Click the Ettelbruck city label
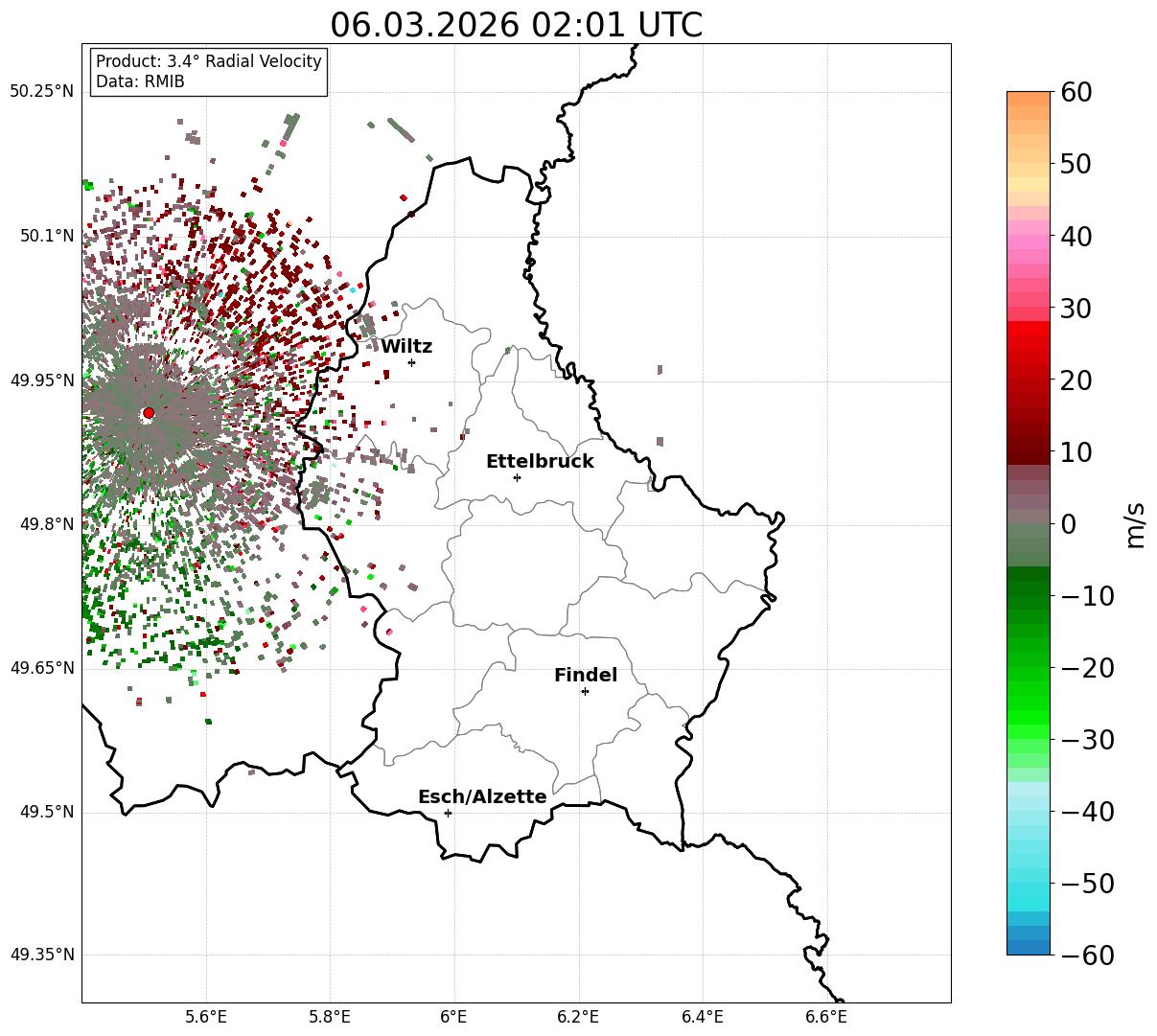 [x=540, y=461]
